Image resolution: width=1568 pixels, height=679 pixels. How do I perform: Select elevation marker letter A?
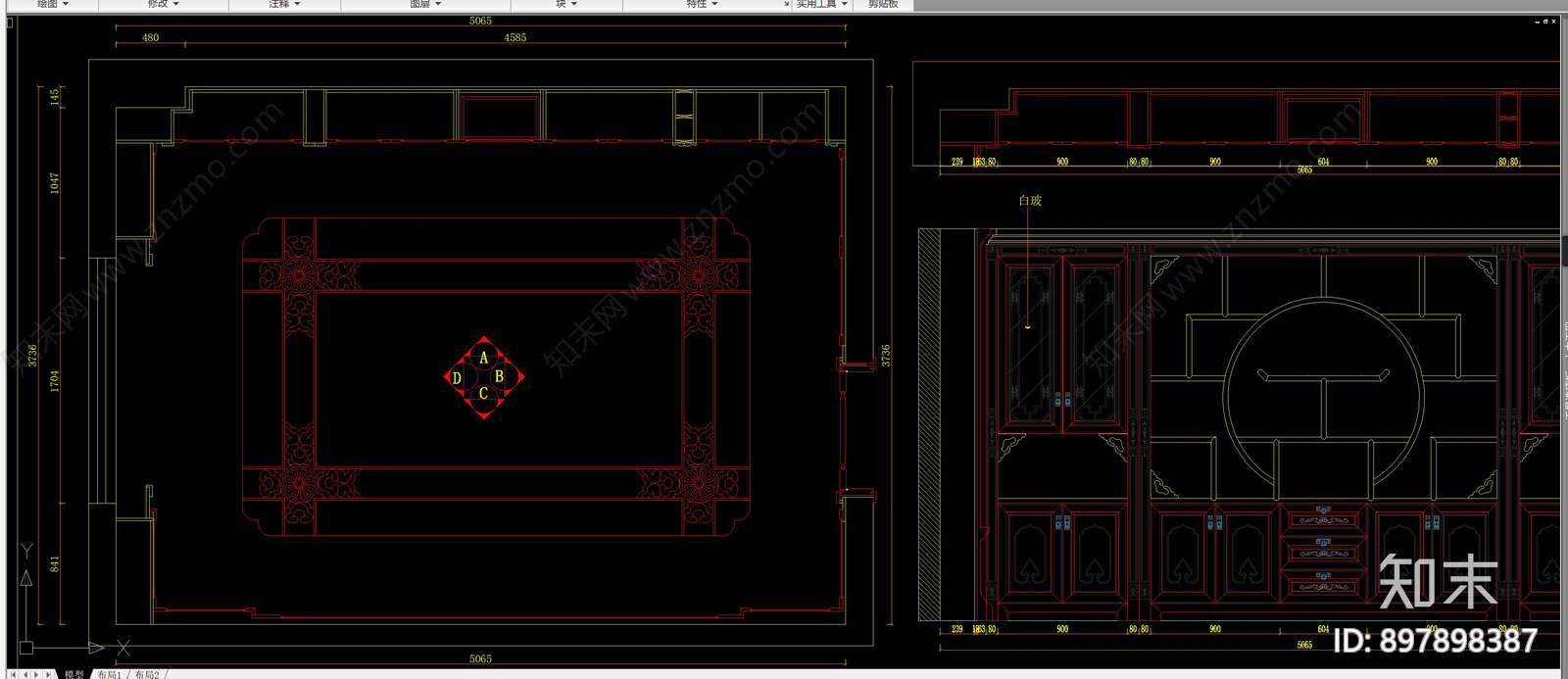coord(483,359)
